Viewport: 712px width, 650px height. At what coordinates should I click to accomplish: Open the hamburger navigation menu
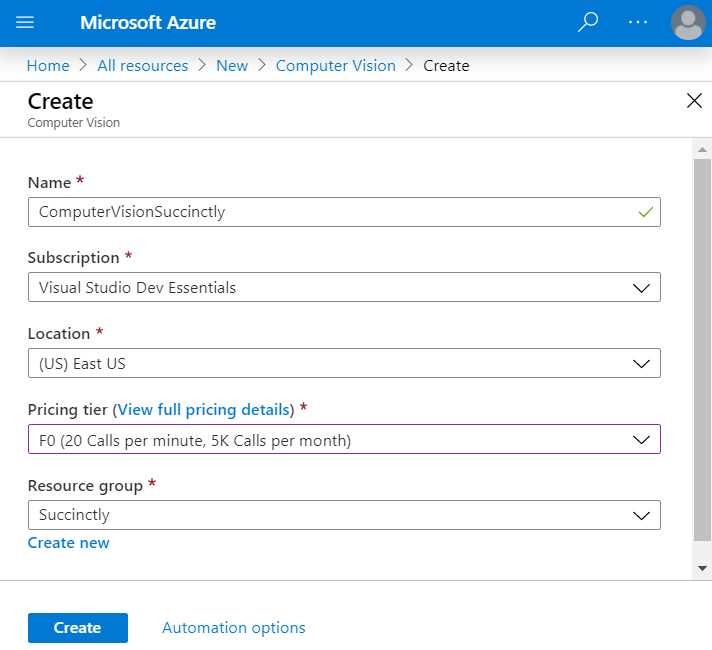coord(25,22)
